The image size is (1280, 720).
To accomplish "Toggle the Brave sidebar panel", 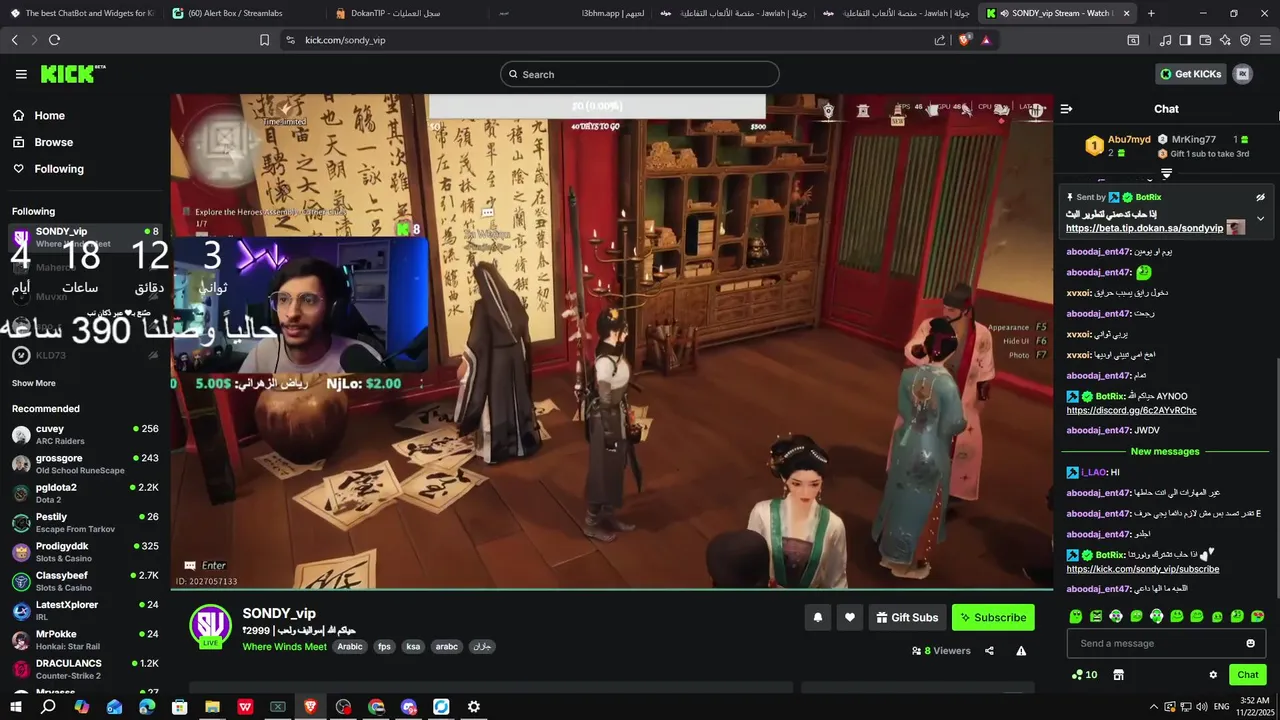I will click(1185, 40).
